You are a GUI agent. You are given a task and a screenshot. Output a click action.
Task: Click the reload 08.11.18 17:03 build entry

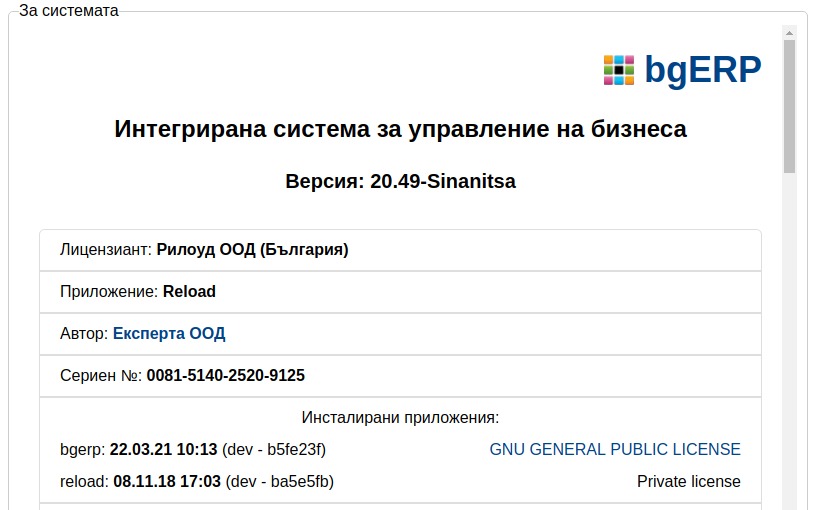pyautogui.click(x=197, y=481)
